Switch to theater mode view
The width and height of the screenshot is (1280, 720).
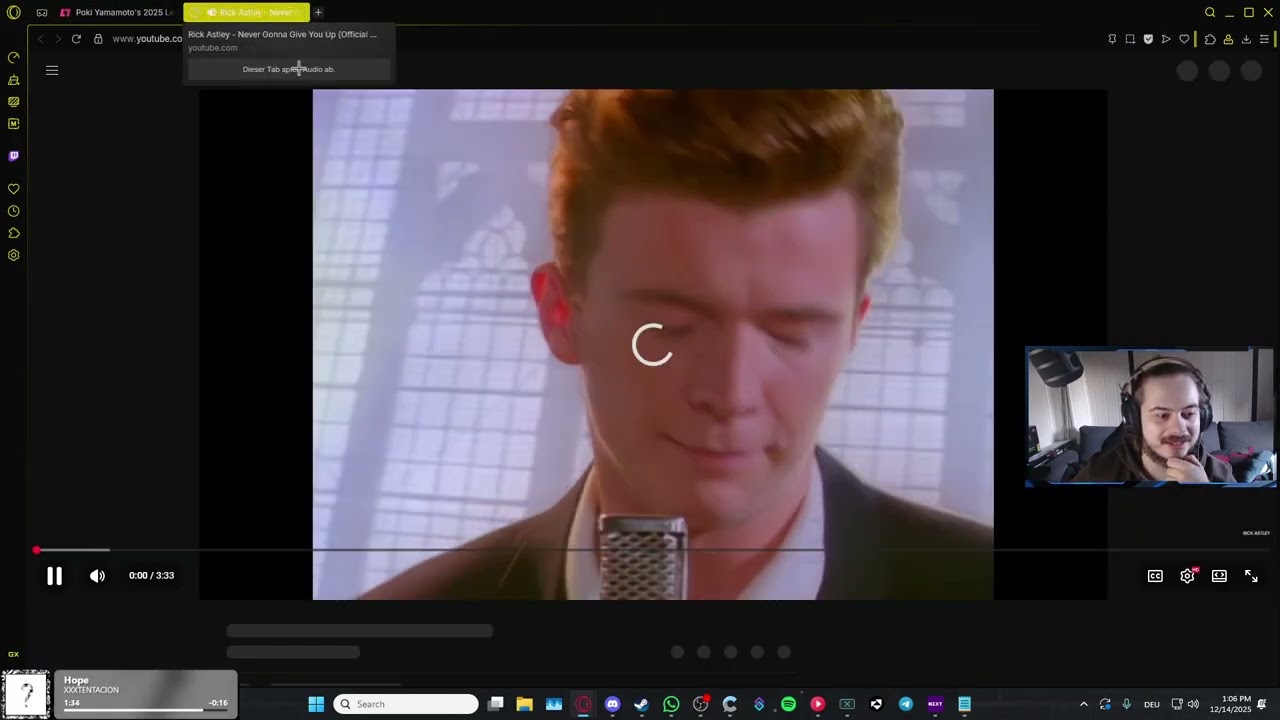(x=1219, y=576)
